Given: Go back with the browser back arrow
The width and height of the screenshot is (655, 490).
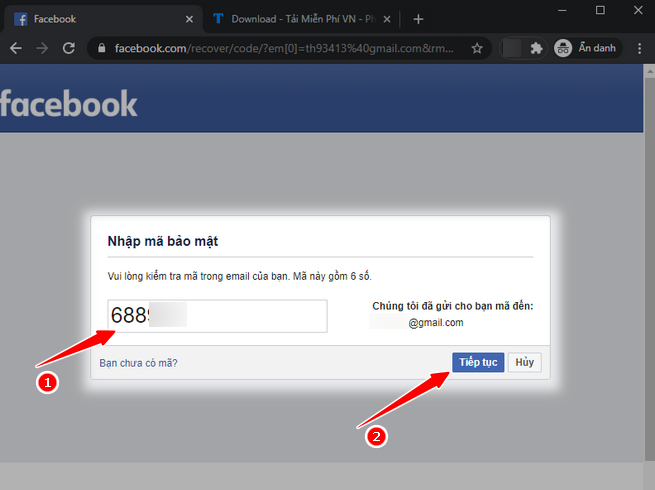Looking at the screenshot, I should tap(16, 48).
